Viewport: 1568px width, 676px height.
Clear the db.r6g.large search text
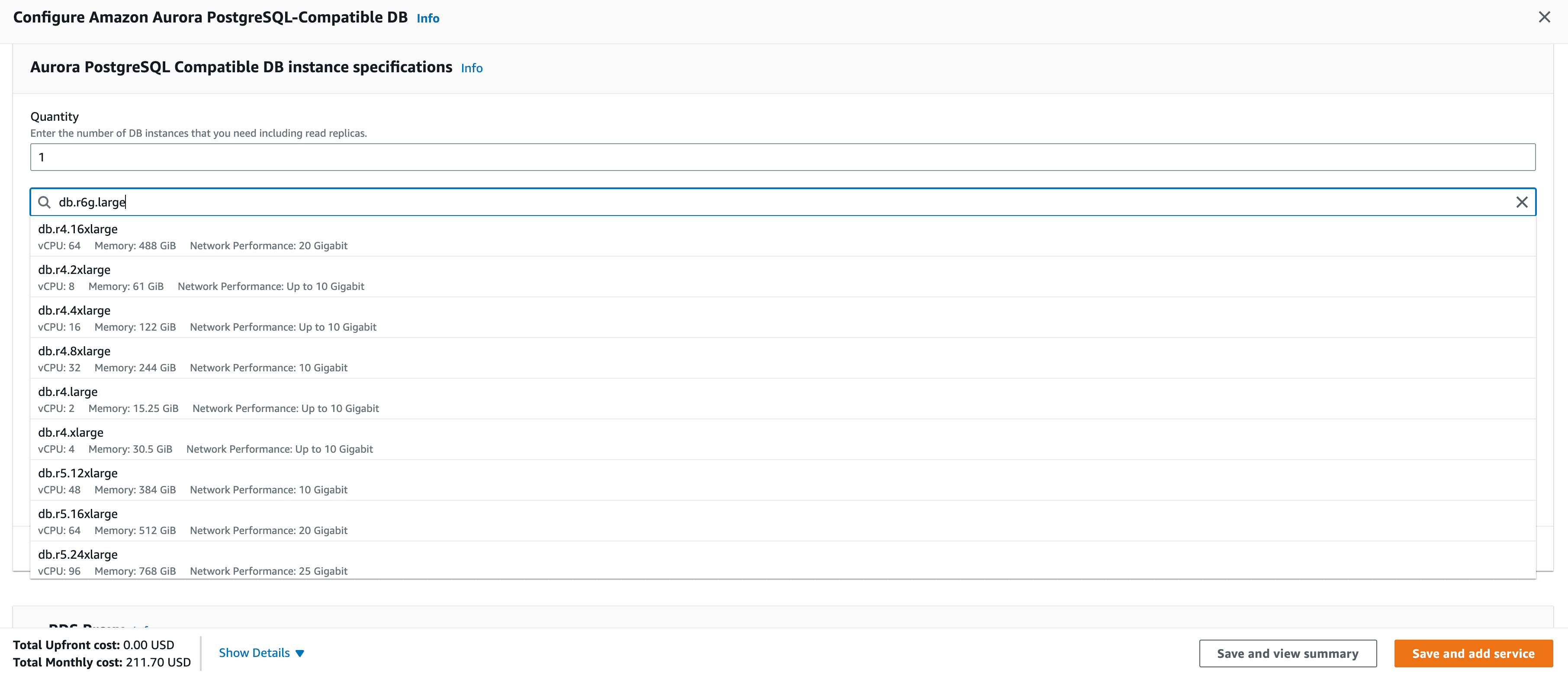pos(1522,202)
